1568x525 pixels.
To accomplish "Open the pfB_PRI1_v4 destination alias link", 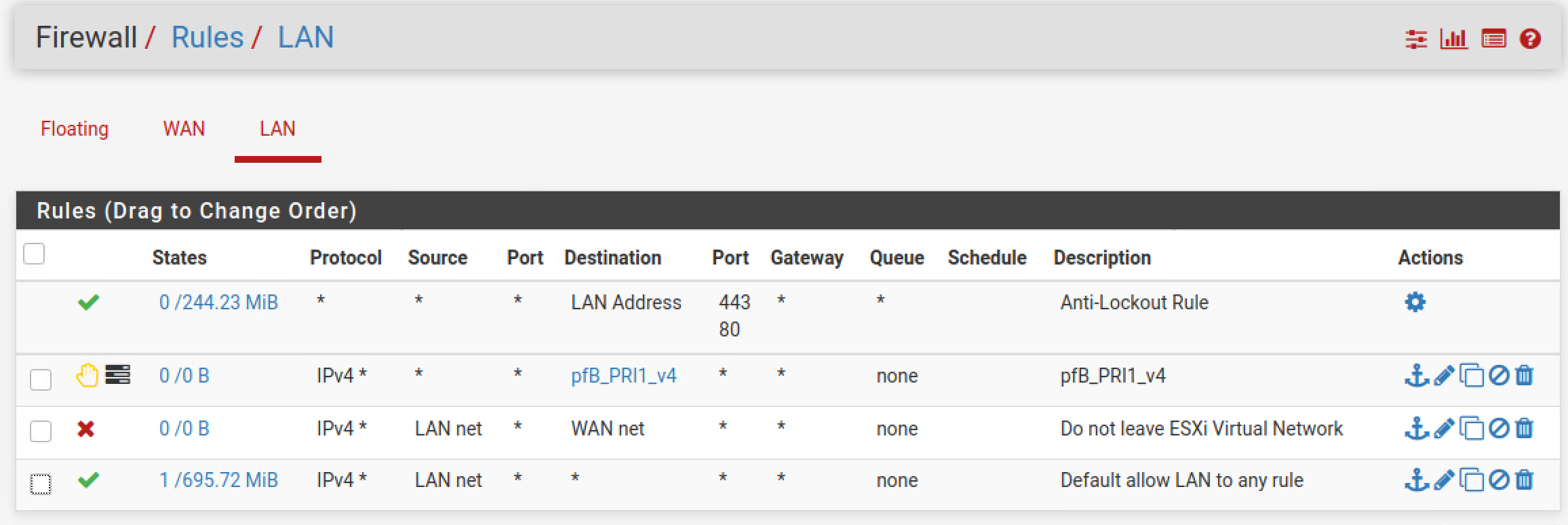I will click(x=624, y=376).
